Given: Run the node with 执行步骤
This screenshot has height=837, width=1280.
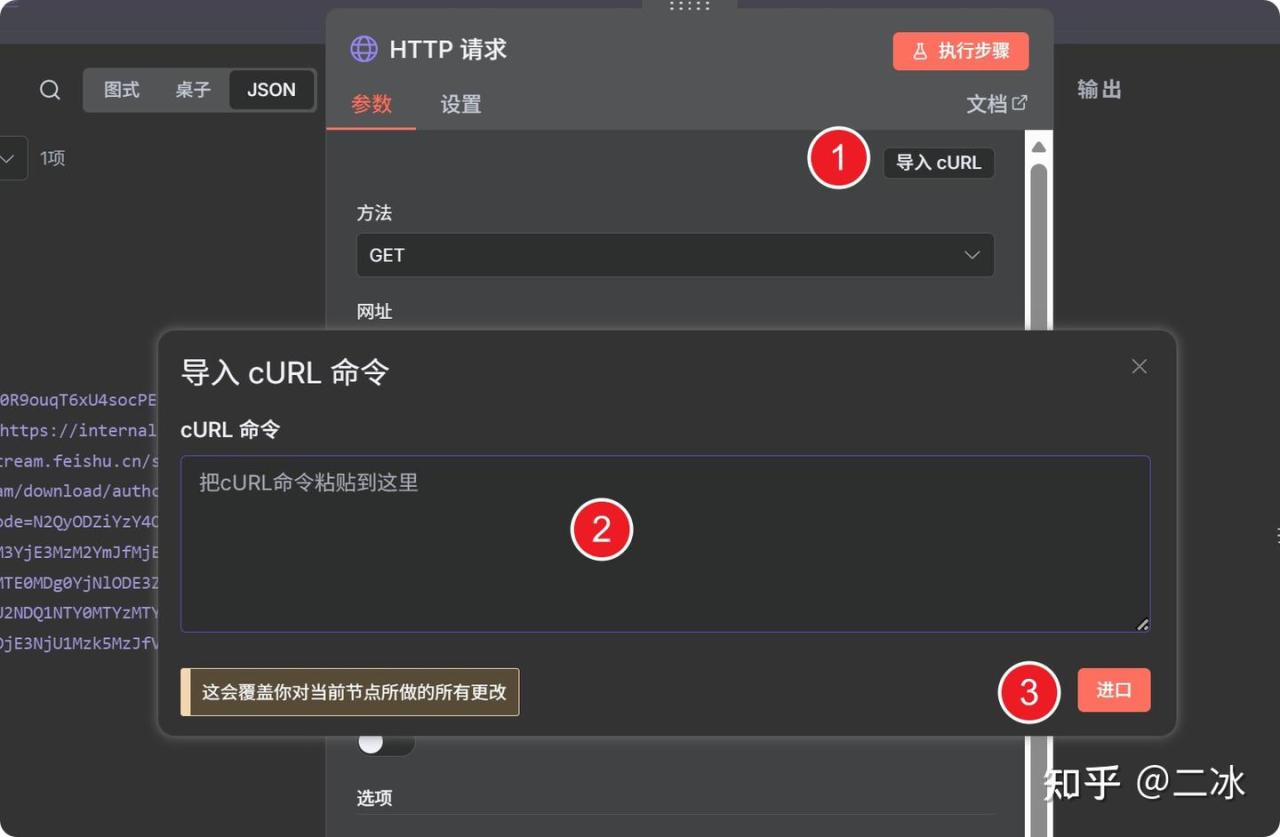Looking at the screenshot, I should point(960,51).
